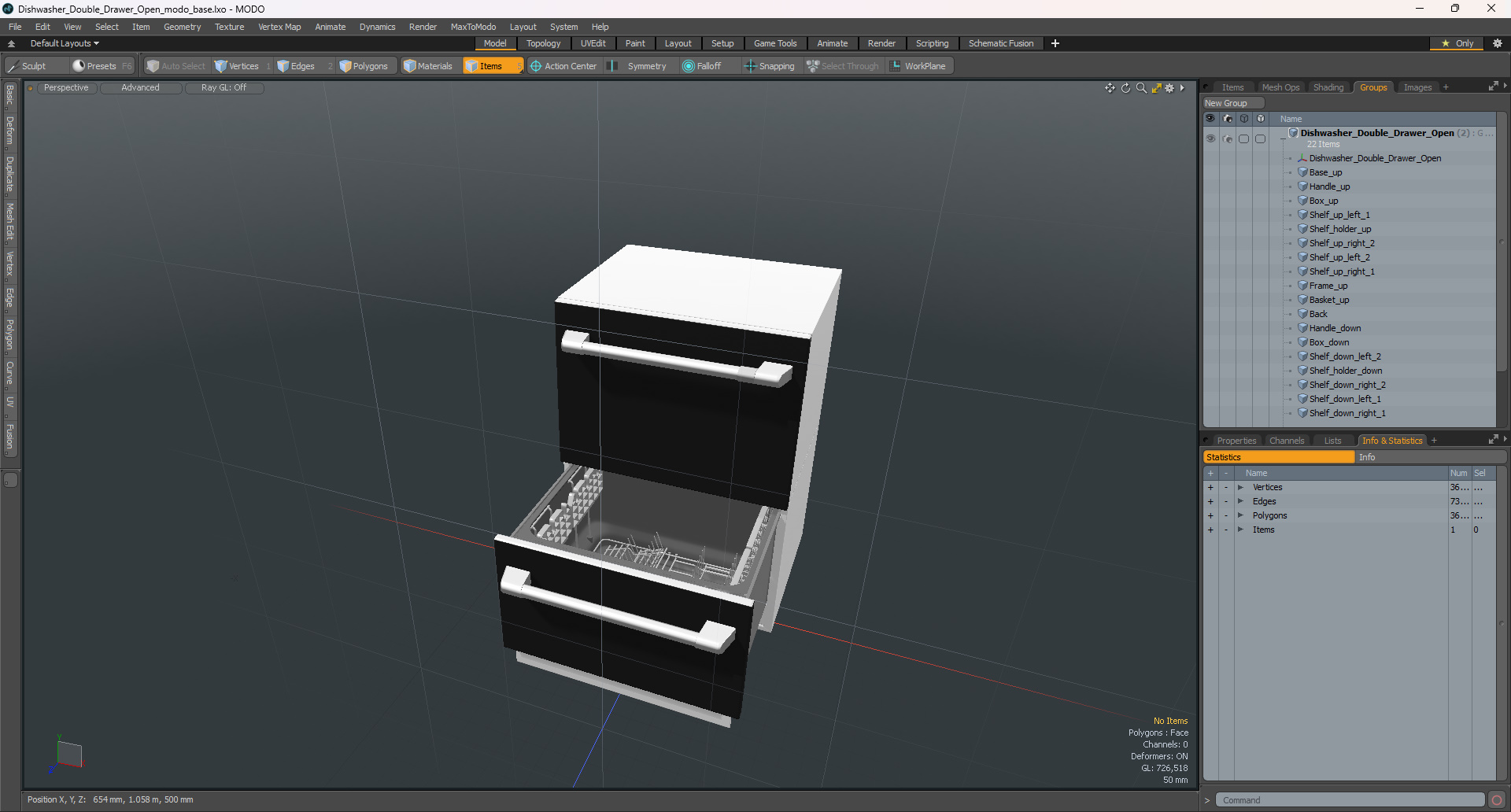Click the render camera column header

pos(1227,119)
